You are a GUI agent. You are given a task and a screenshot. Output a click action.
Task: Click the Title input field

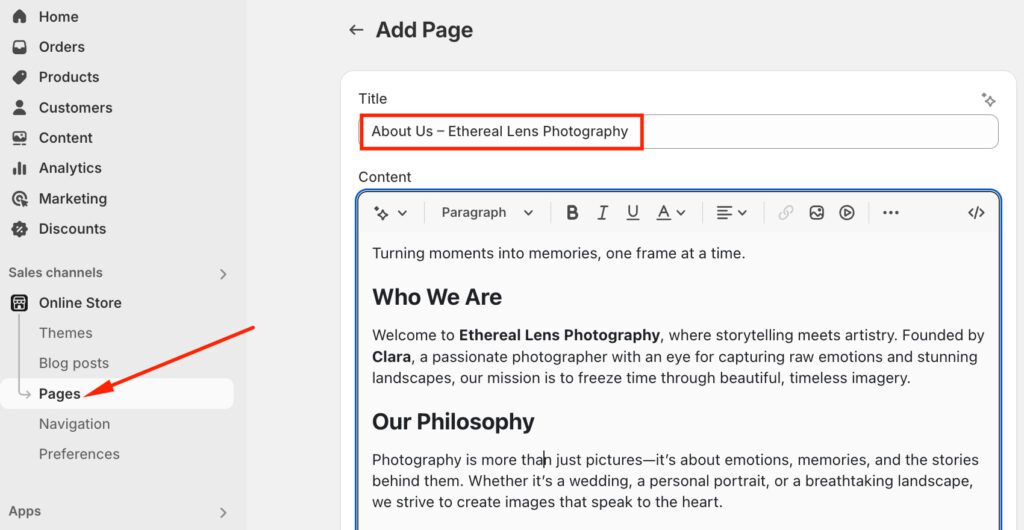(x=800, y=132)
